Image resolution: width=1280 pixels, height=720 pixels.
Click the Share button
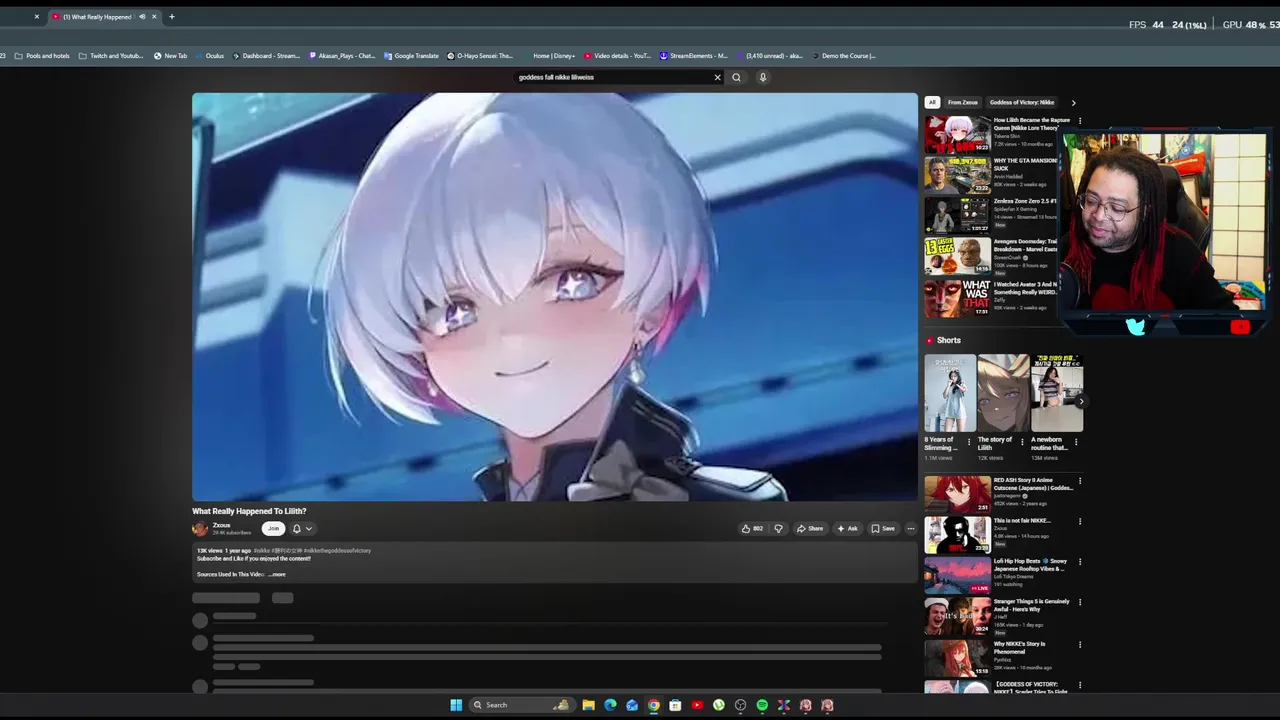coord(810,529)
